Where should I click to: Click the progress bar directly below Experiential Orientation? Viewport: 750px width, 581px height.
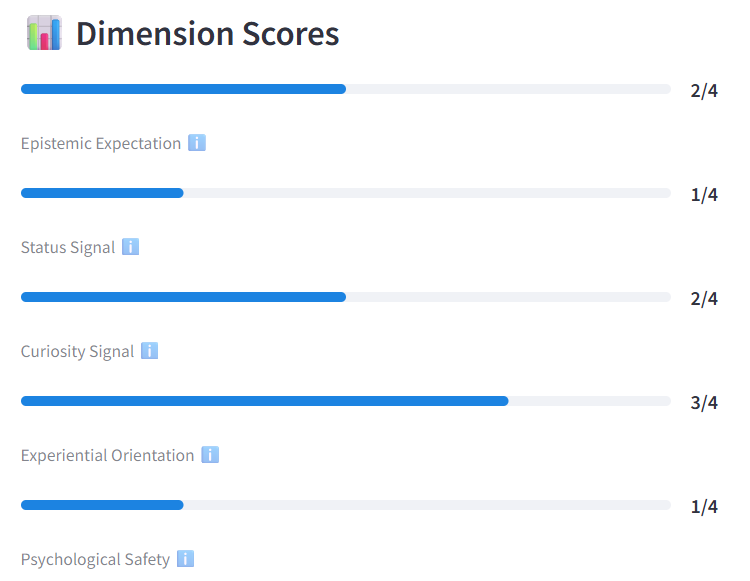click(346, 505)
